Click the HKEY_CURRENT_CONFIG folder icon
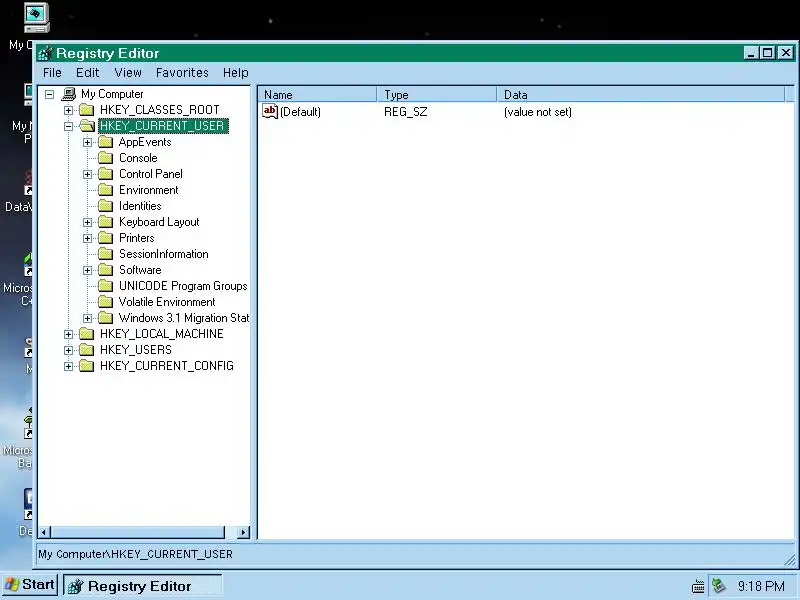 point(87,366)
